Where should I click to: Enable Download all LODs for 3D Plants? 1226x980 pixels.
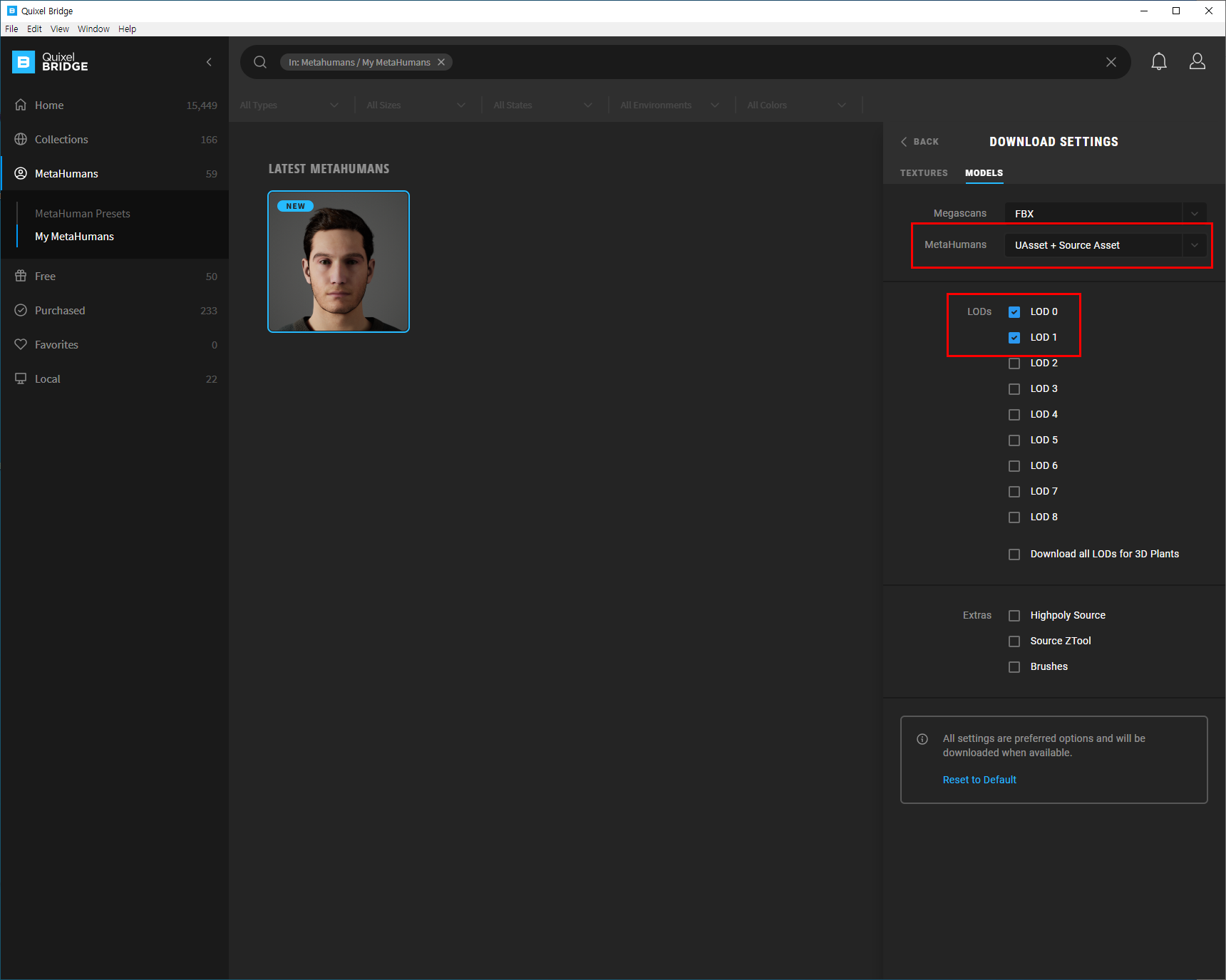[x=1014, y=554]
